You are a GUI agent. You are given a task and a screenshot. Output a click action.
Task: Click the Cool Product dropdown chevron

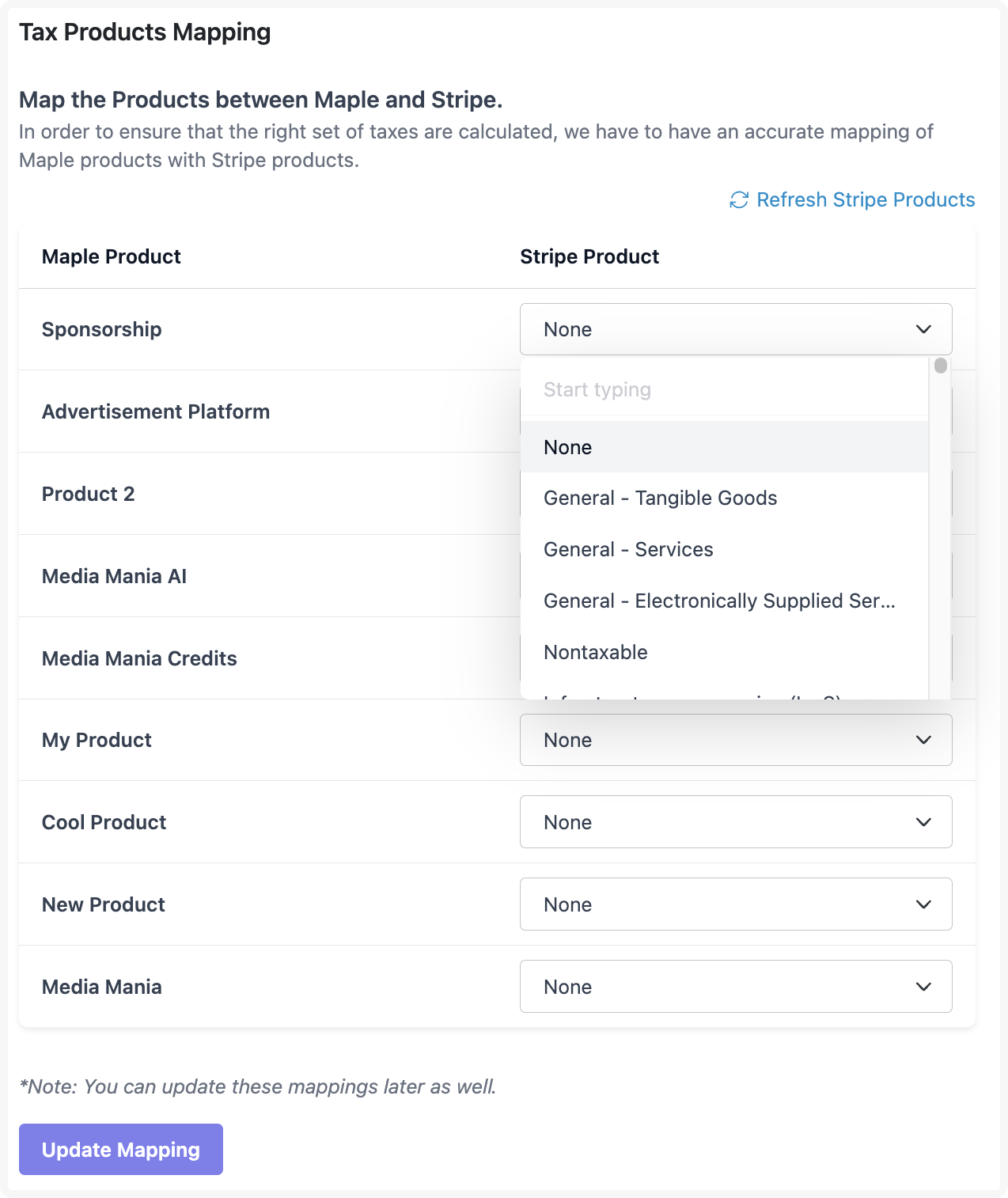coord(923,822)
